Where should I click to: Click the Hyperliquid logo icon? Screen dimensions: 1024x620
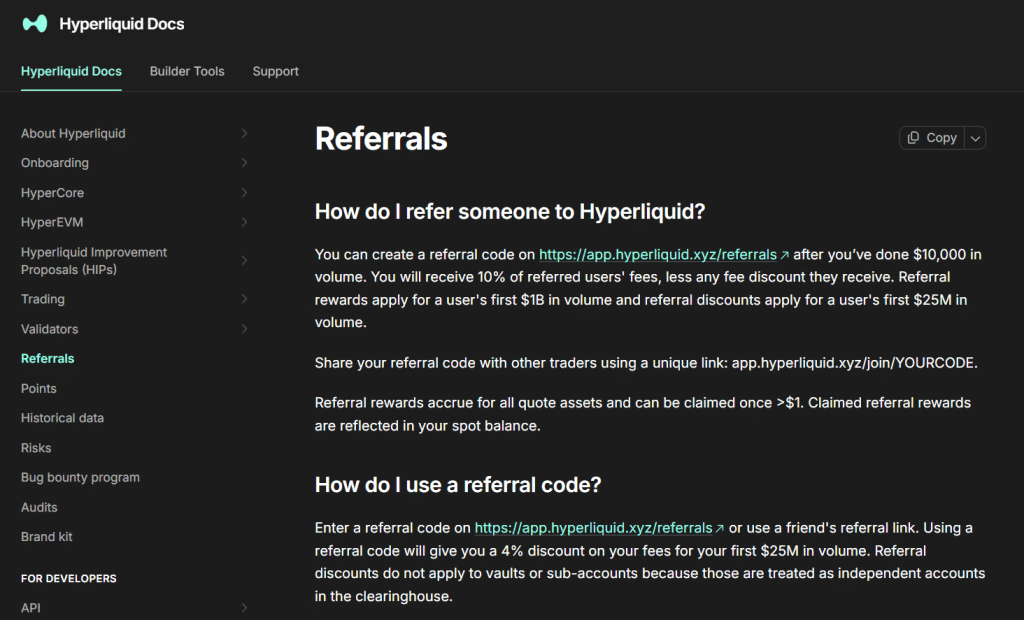coord(35,24)
